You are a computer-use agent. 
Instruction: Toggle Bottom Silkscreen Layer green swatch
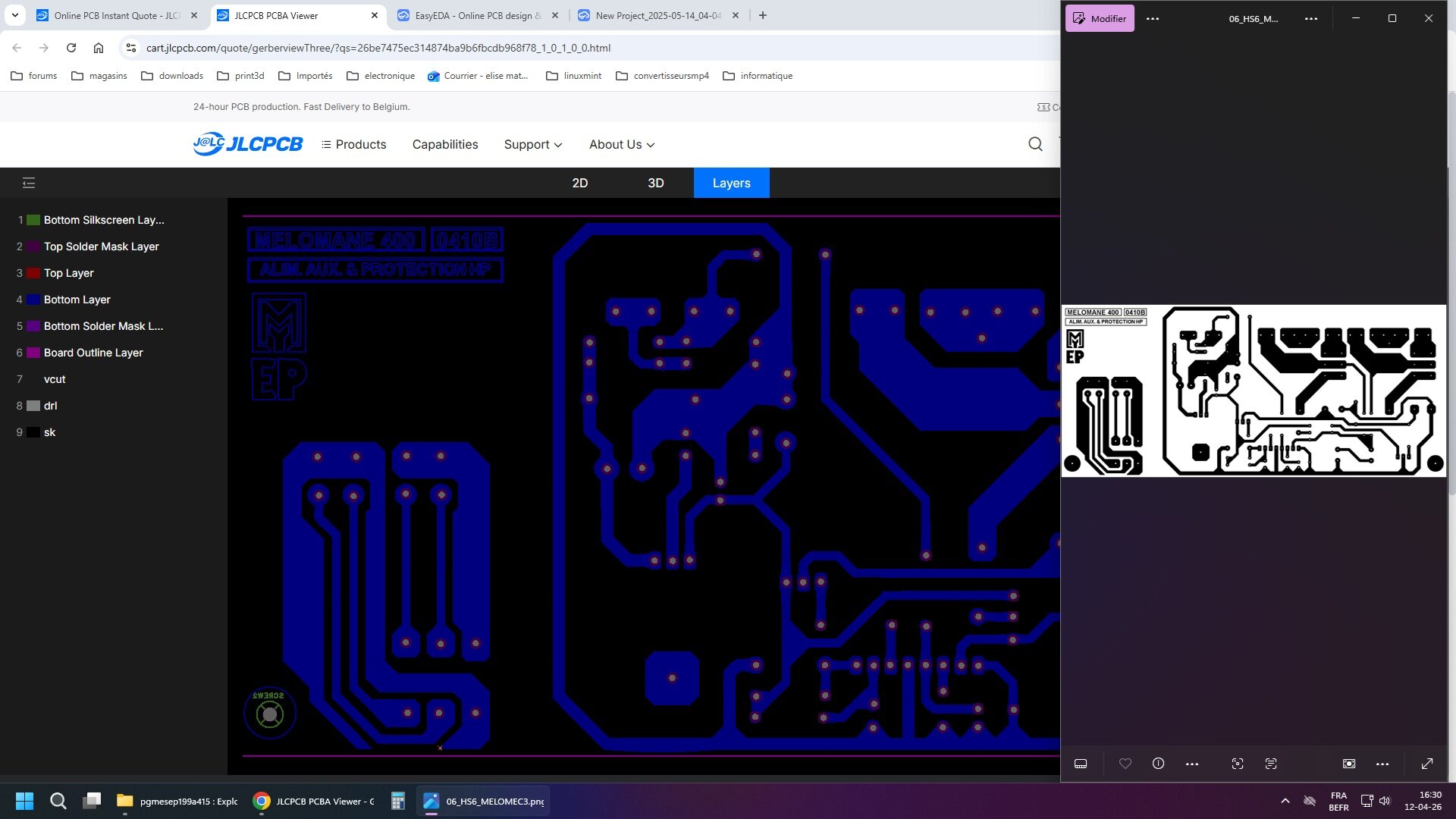(x=33, y=220)
